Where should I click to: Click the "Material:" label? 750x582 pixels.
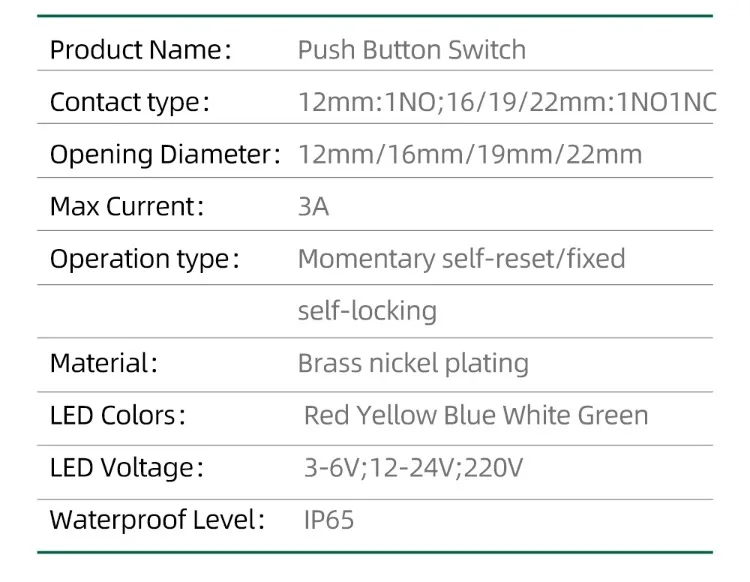point(104,363)
